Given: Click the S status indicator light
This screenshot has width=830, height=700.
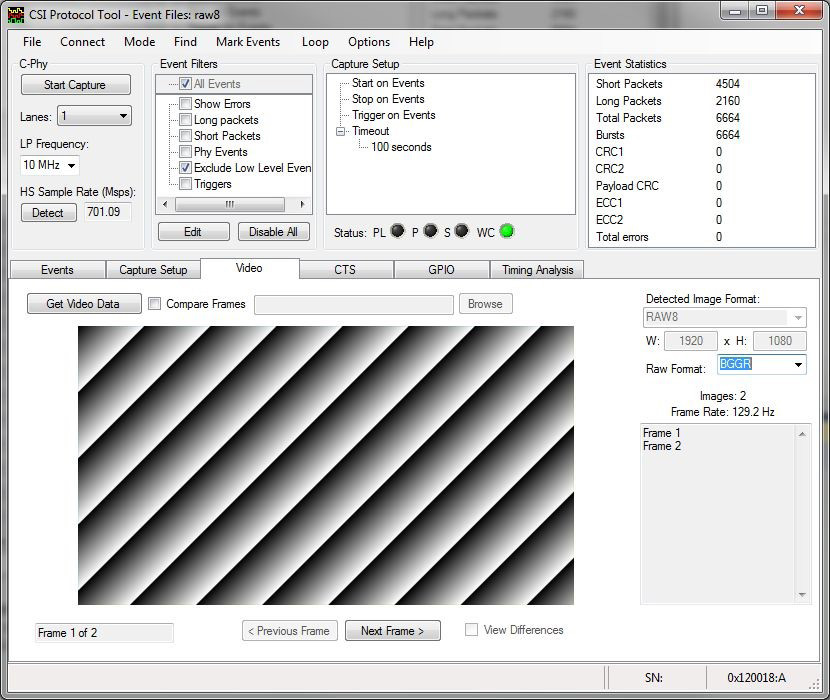Looking at the screenshot, I should [x=461, y=231].
